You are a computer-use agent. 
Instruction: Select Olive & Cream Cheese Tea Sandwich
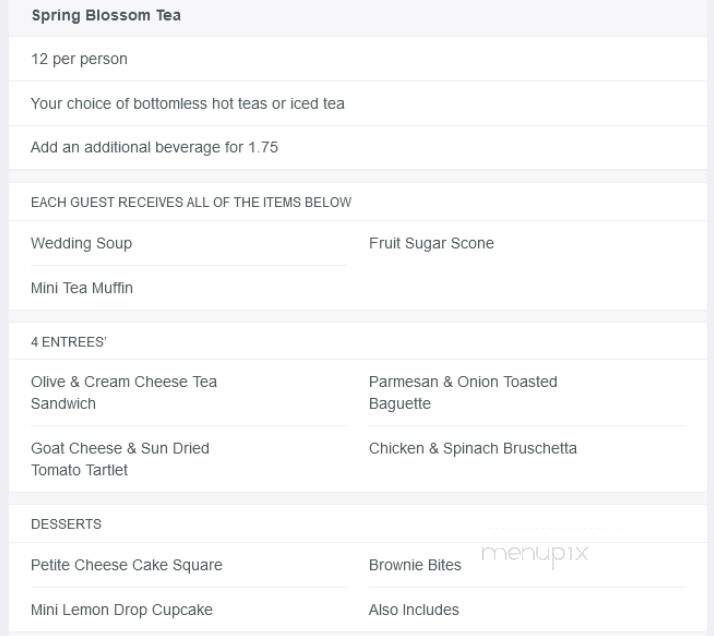pyautogui.click(x=124, y=392)
